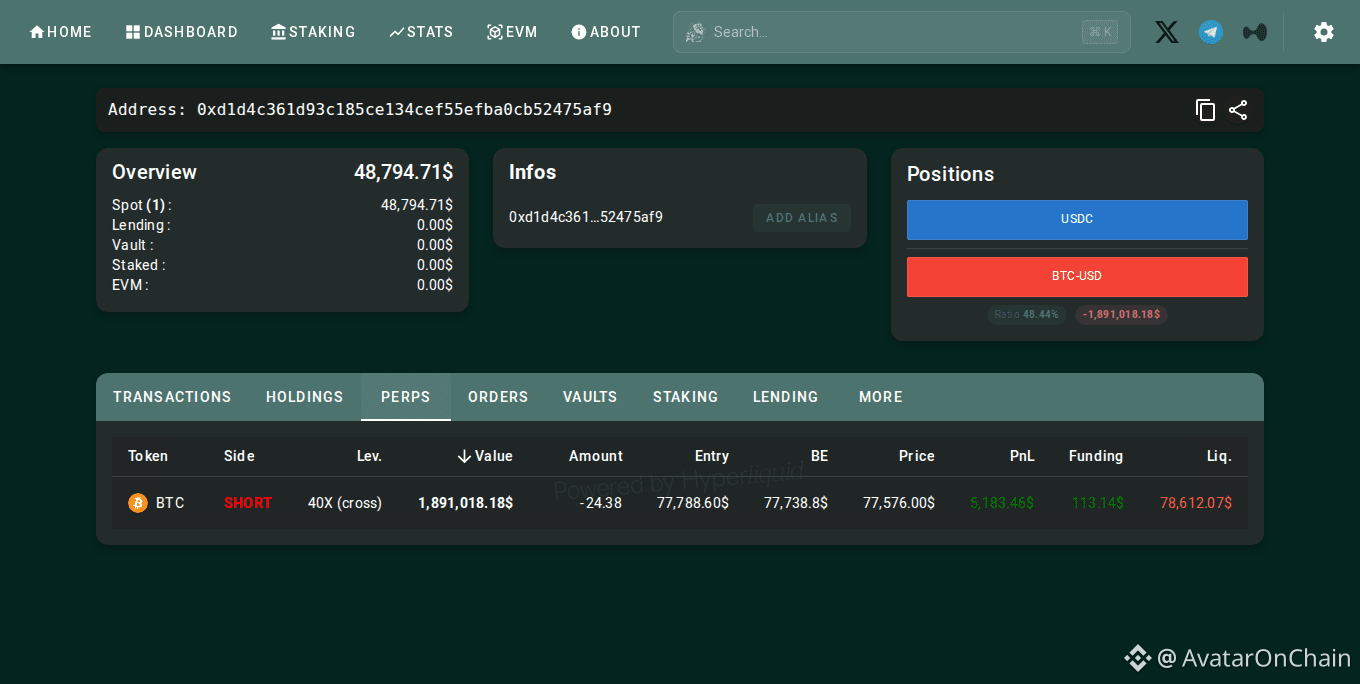Image resolution: width=1360 pixels, height=684 pixels.
Task: Switch to the Transactions tab
Action: pos(172,397)
